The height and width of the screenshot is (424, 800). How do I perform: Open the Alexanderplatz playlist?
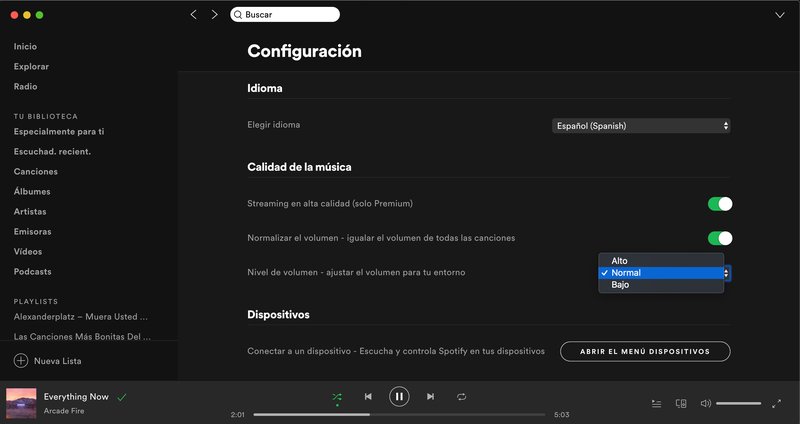tap(81, 317)
